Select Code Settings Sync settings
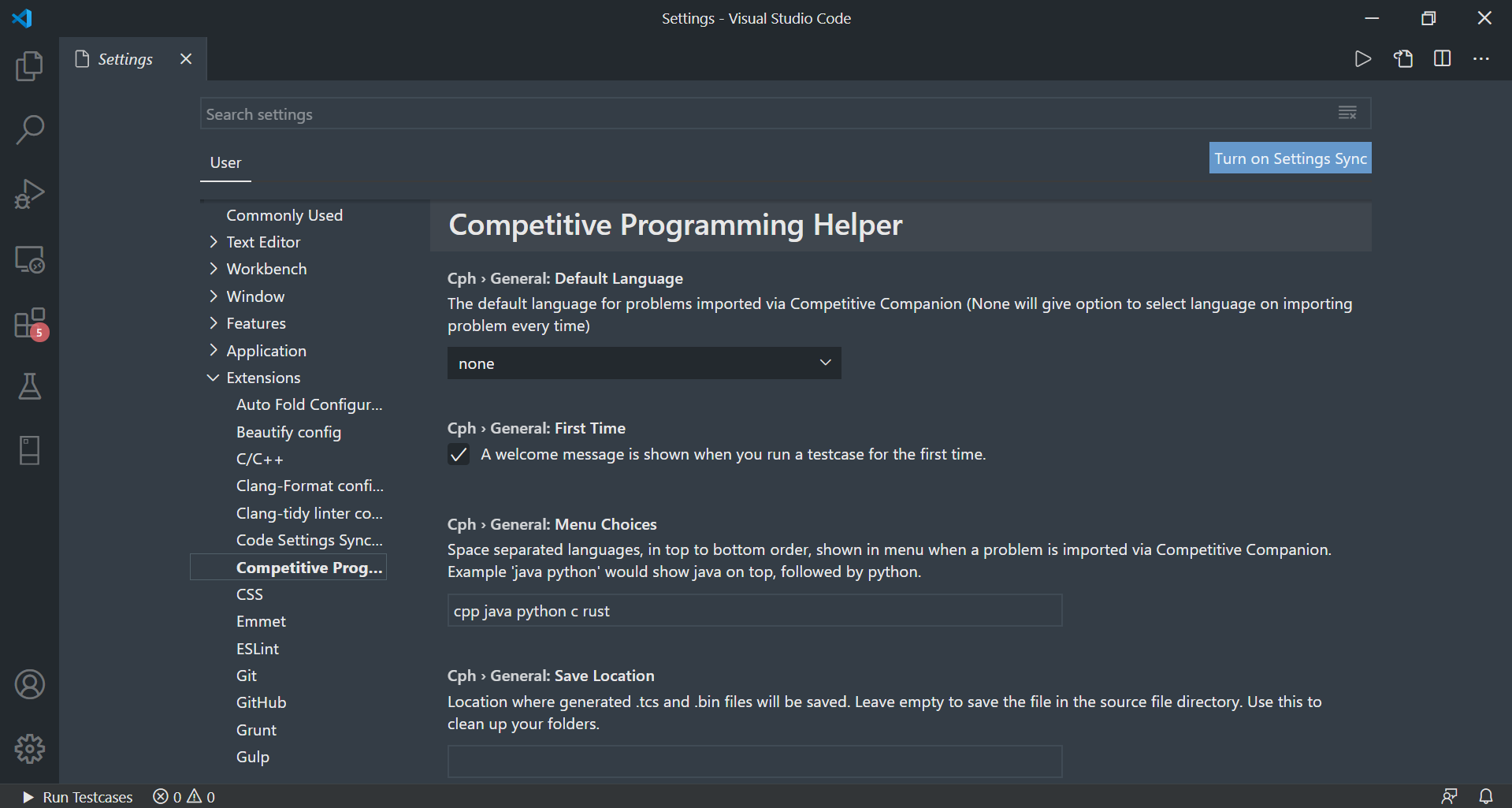The height and width of the screenshot is (808, 1512). coord(309,540)
